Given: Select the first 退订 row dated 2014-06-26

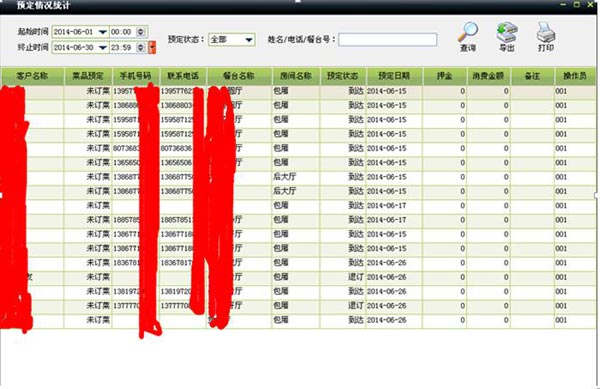Looking at the screenshot, I should (x=298, y=277).
